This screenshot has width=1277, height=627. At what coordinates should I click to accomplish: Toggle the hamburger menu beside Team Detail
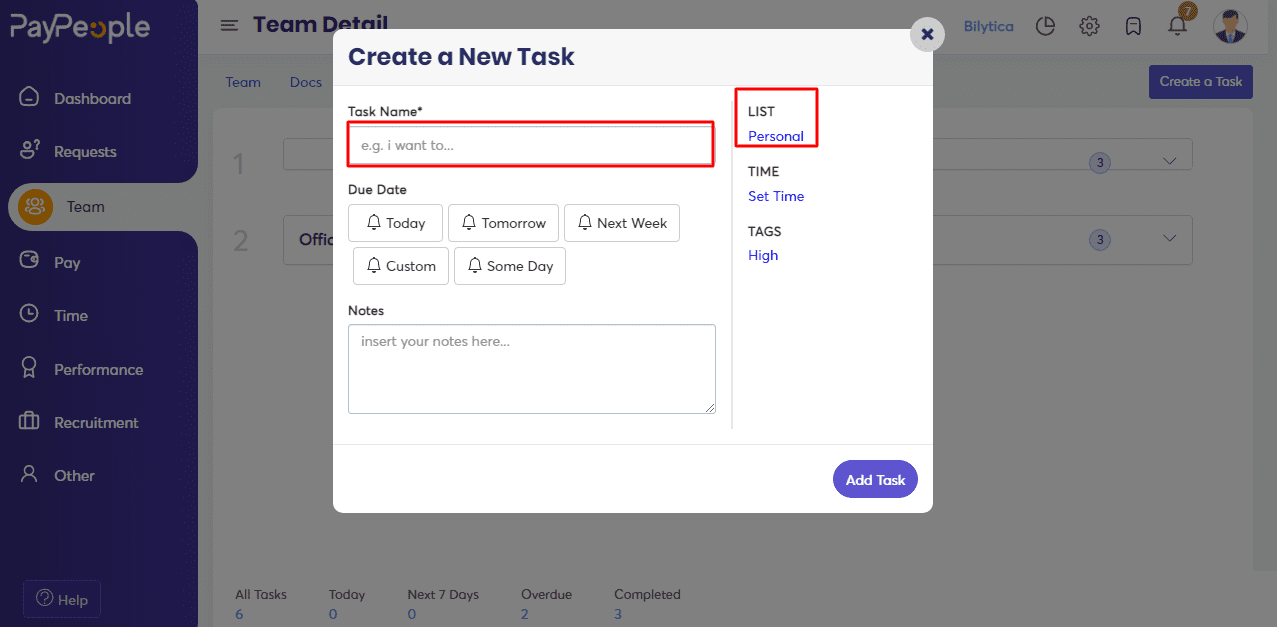pos(230,25)
